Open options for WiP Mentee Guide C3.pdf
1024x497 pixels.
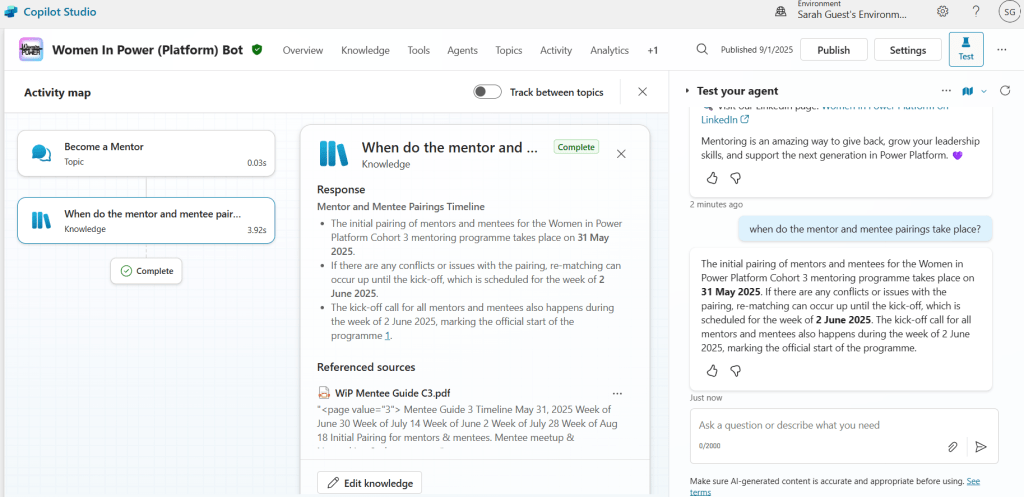coord(617,393)
